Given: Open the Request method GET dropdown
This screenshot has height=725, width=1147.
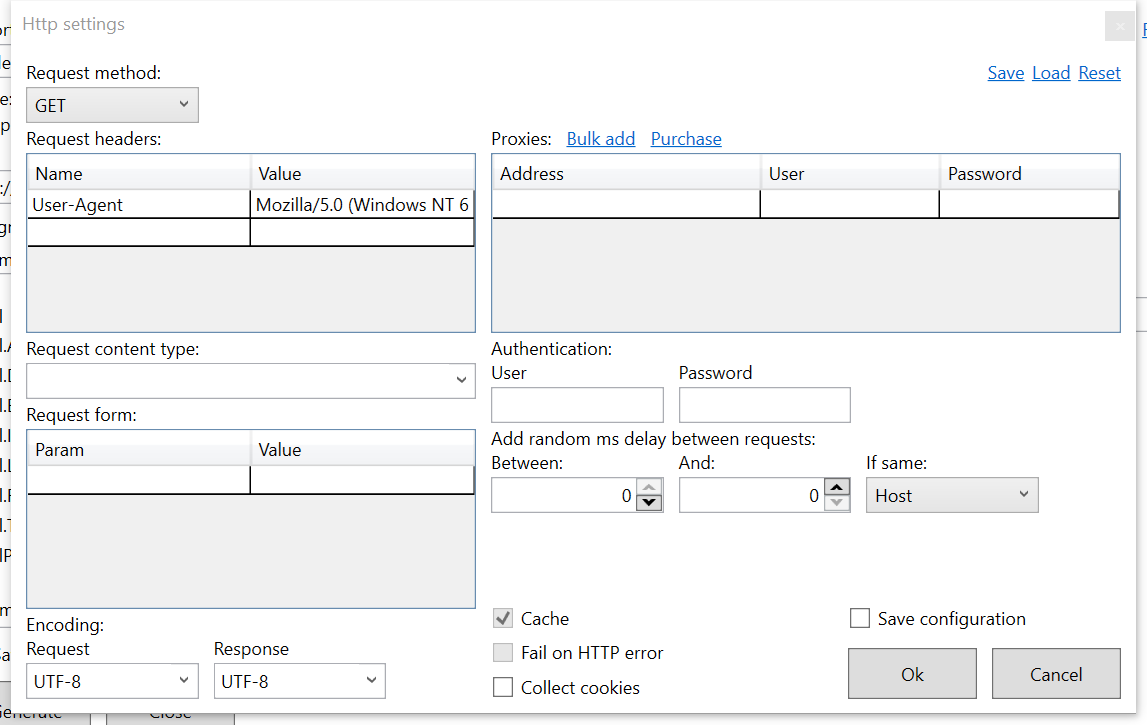Looking at the screenshot, I should click(x=112, y=105).
